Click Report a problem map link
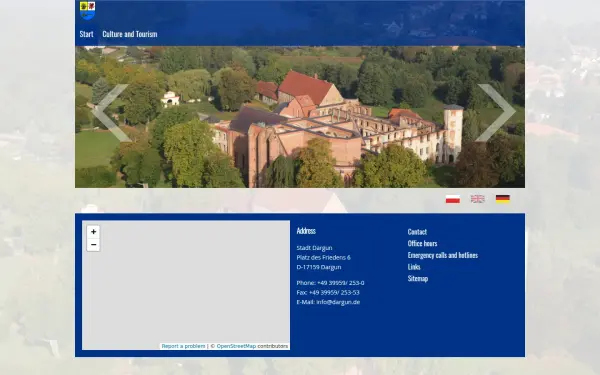Viewport: 600px width, 375px height. (x=183, y=346)
